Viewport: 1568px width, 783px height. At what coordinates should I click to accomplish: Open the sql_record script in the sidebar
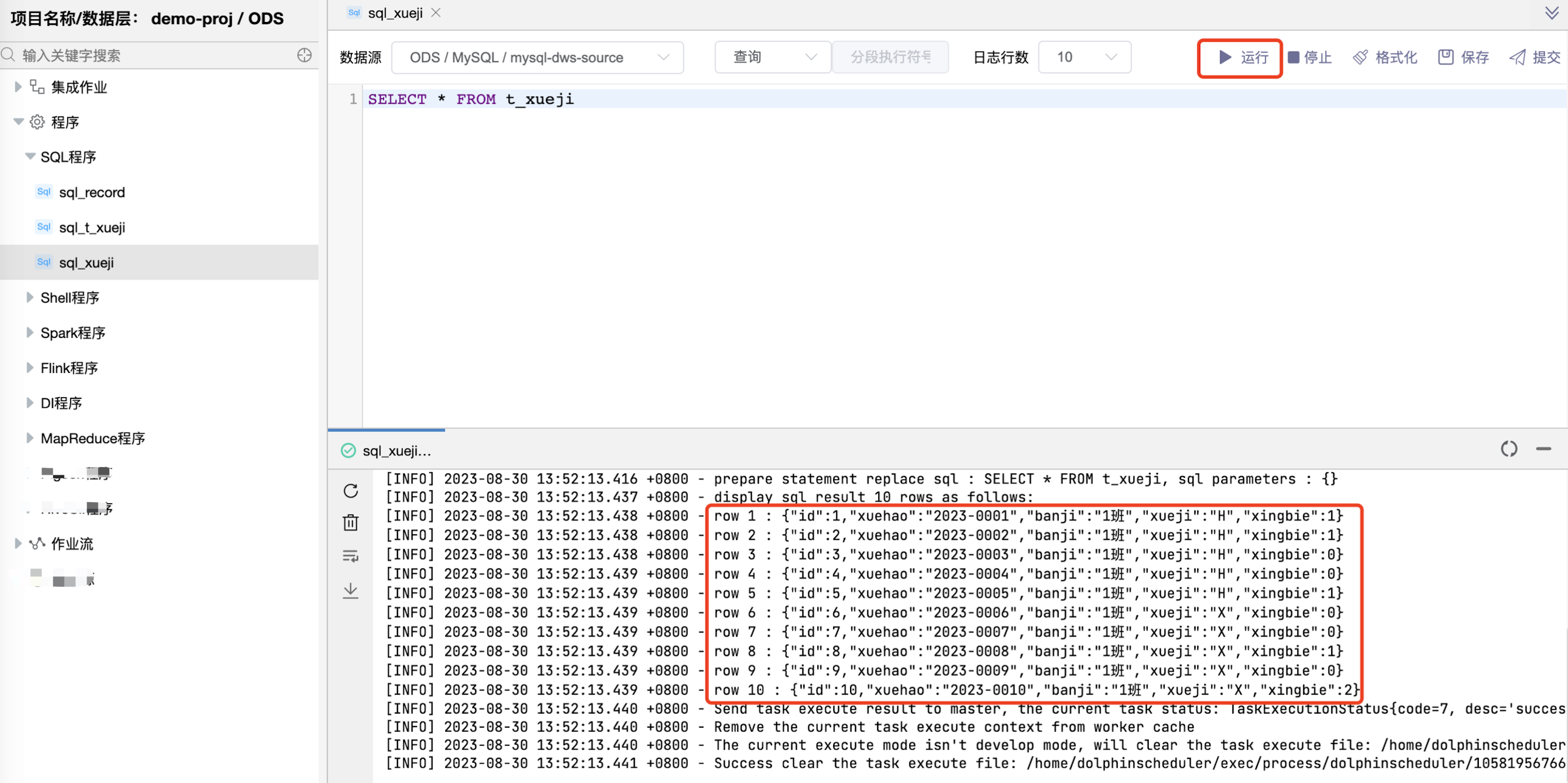[x=92, y=192]
